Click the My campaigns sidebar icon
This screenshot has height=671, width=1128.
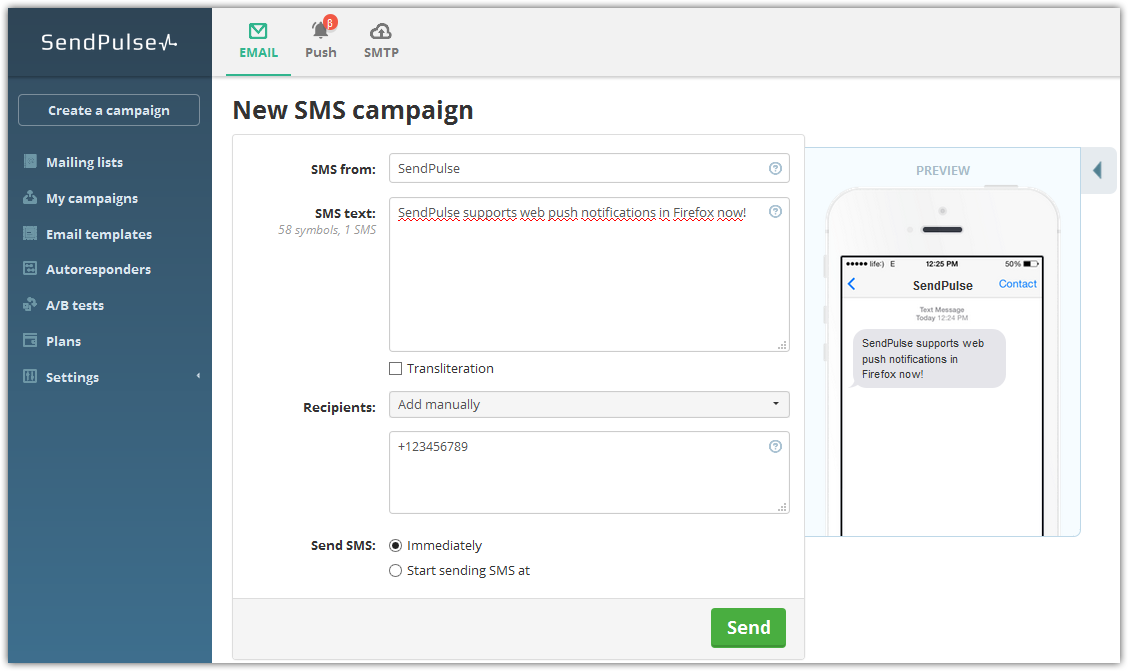pyautogui.click(x=30, y=197)
